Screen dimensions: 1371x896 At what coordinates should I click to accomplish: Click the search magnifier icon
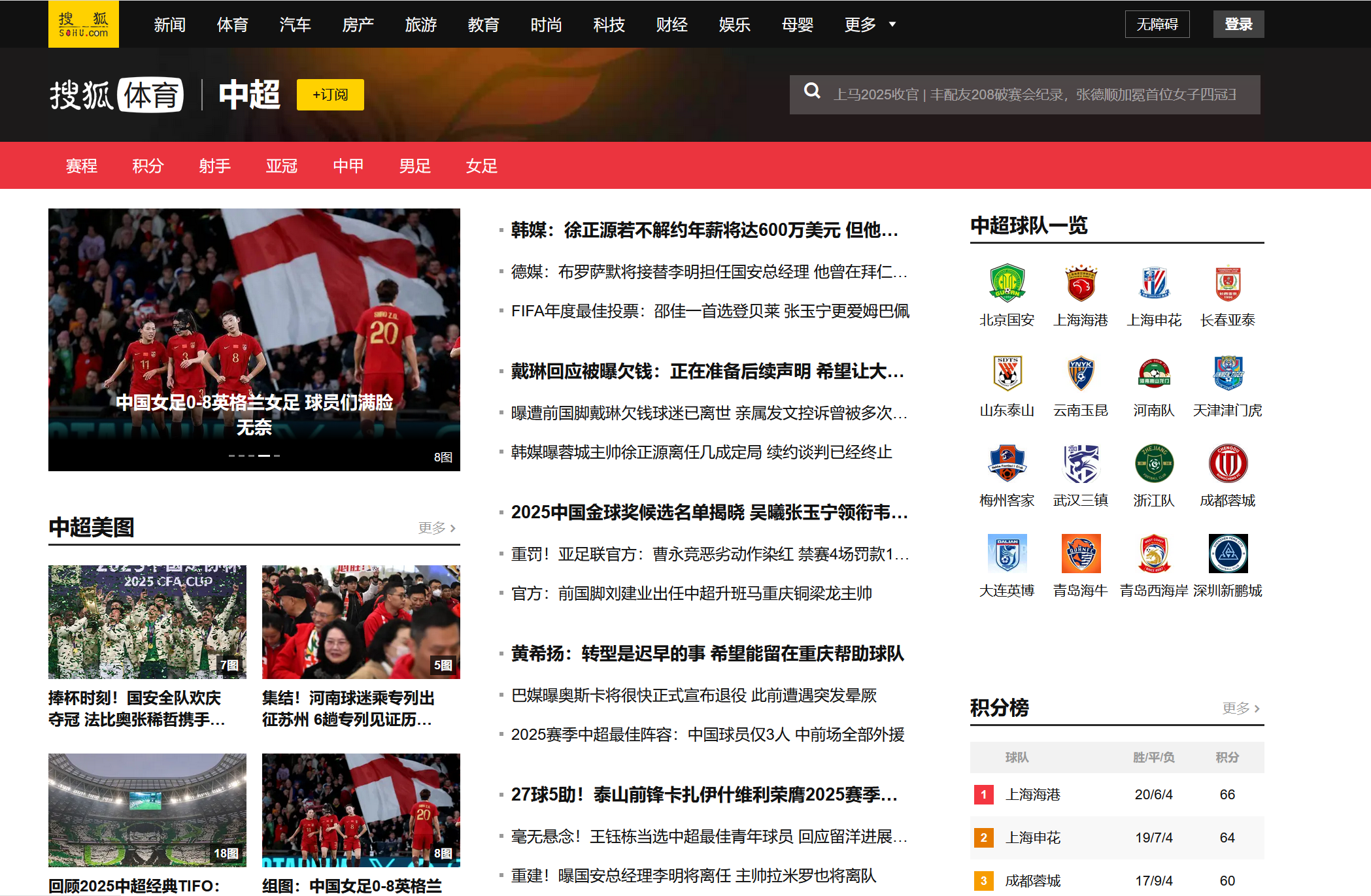[812, 91]
